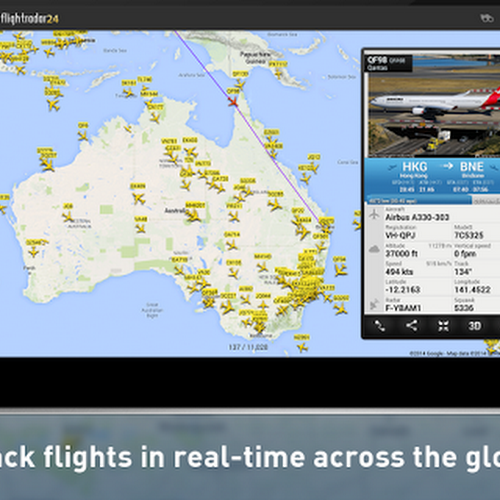Click the altitude value 37000 ft

[x=401, y=254]
